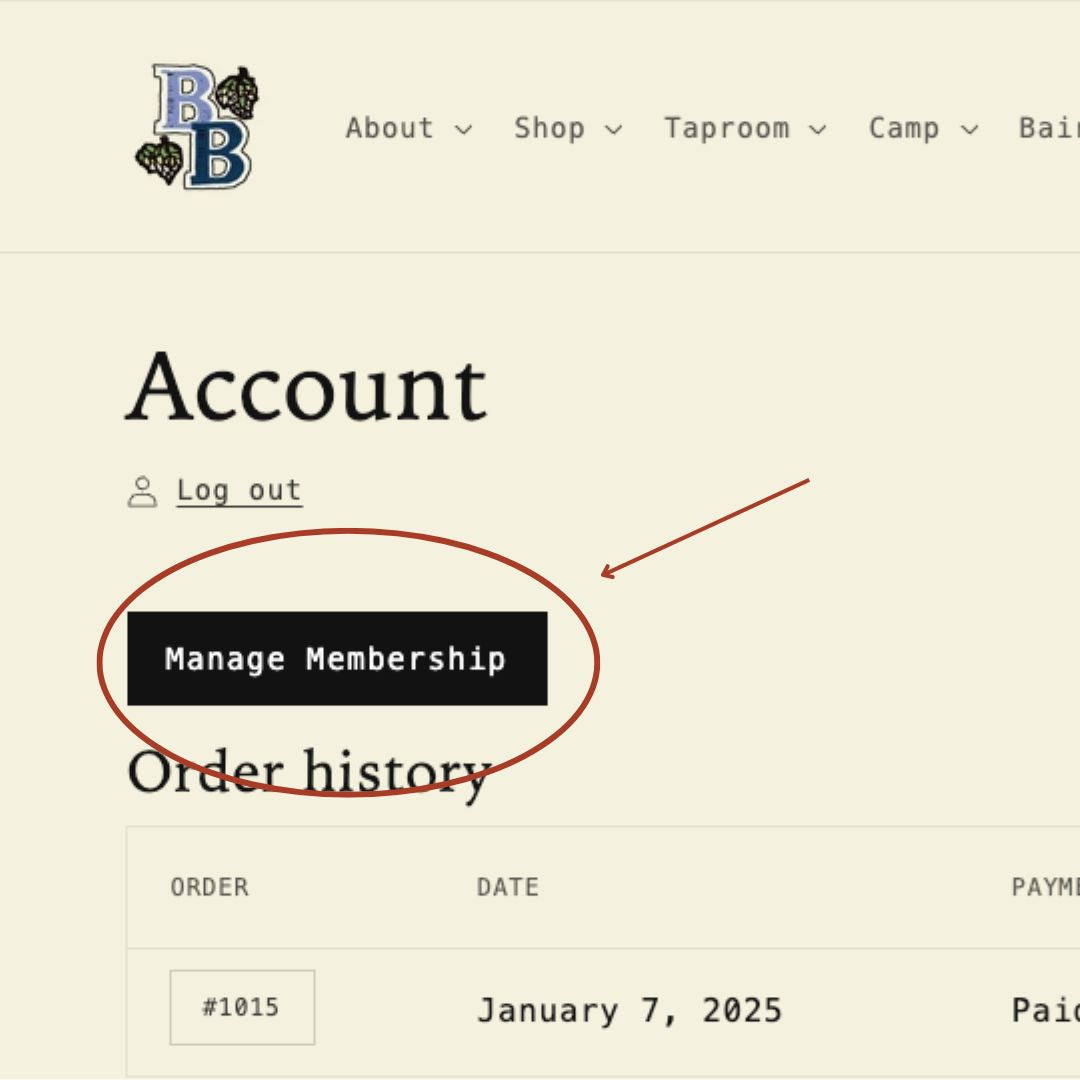The height and width of the screenshot is (1080, 1080).
Task: Click the Order history heading
Action: click(308, 772)
